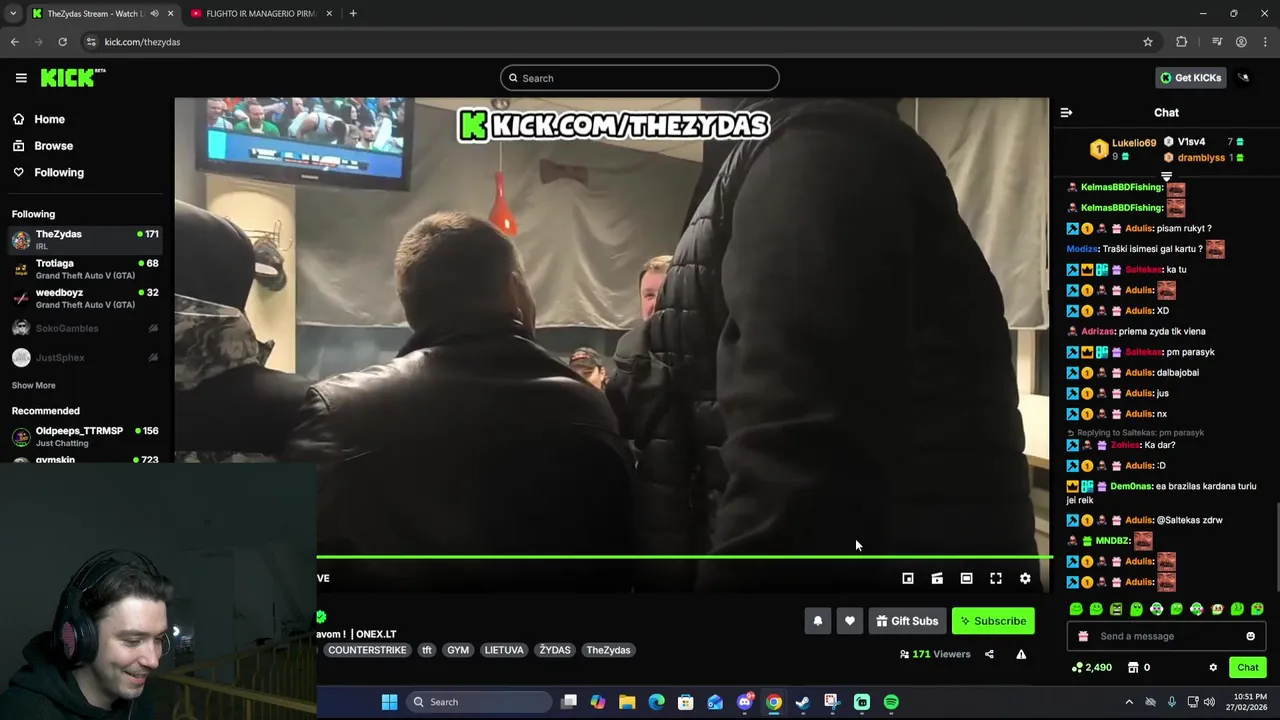Open the emoji picker in chat input
The height and width of the screenshot is (720, 1280).
click(x=1250, y=636)
